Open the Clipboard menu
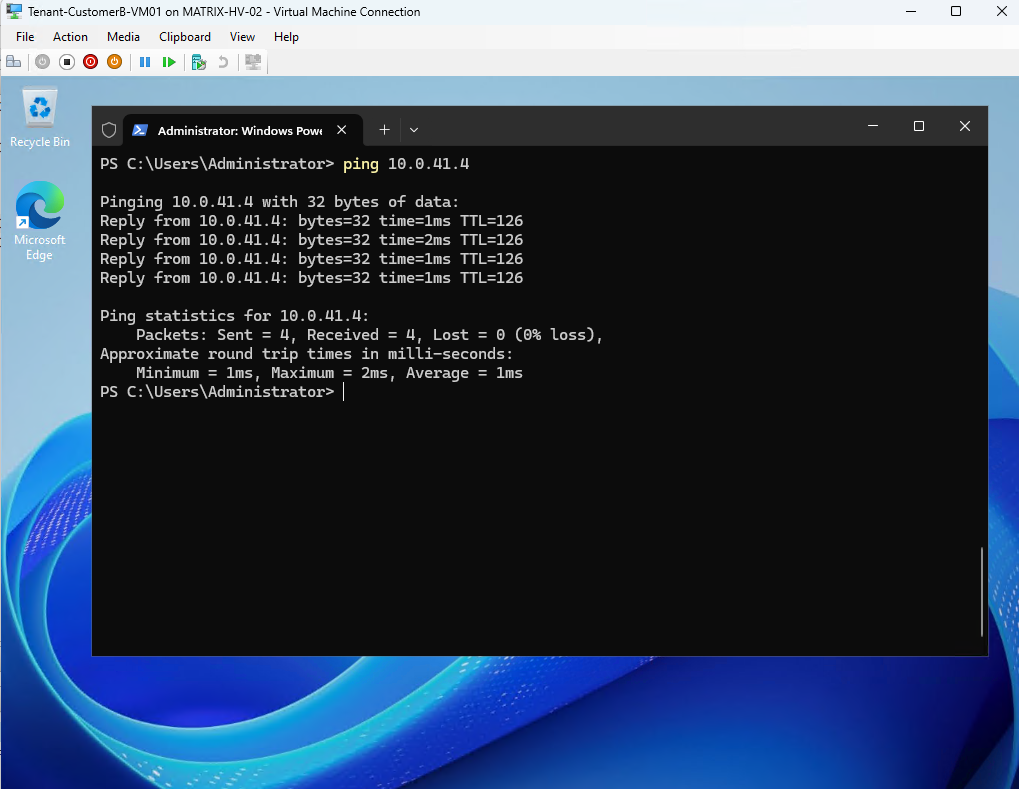 (185, 37)
